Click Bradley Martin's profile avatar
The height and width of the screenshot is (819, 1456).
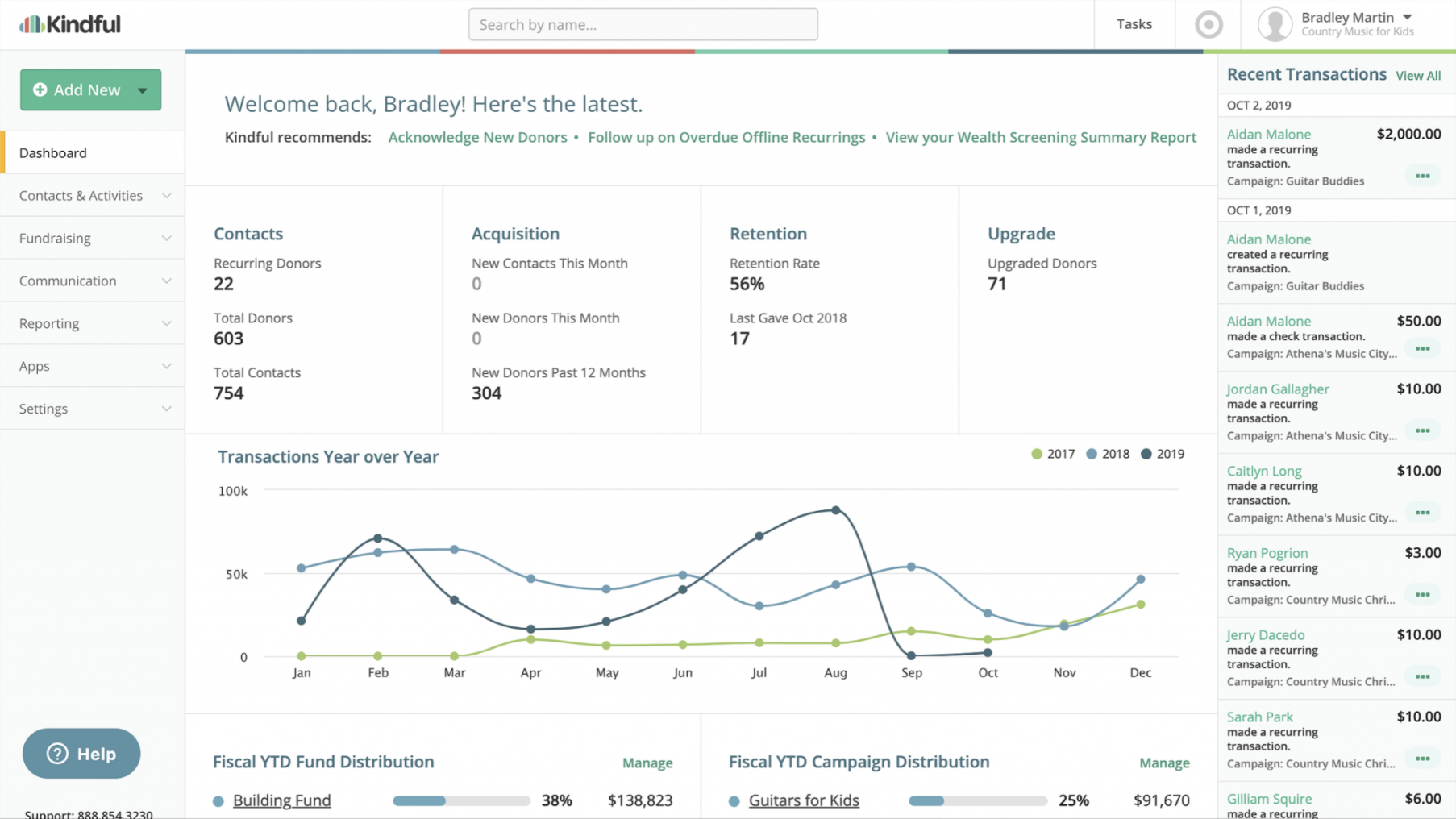(1275, 25)
